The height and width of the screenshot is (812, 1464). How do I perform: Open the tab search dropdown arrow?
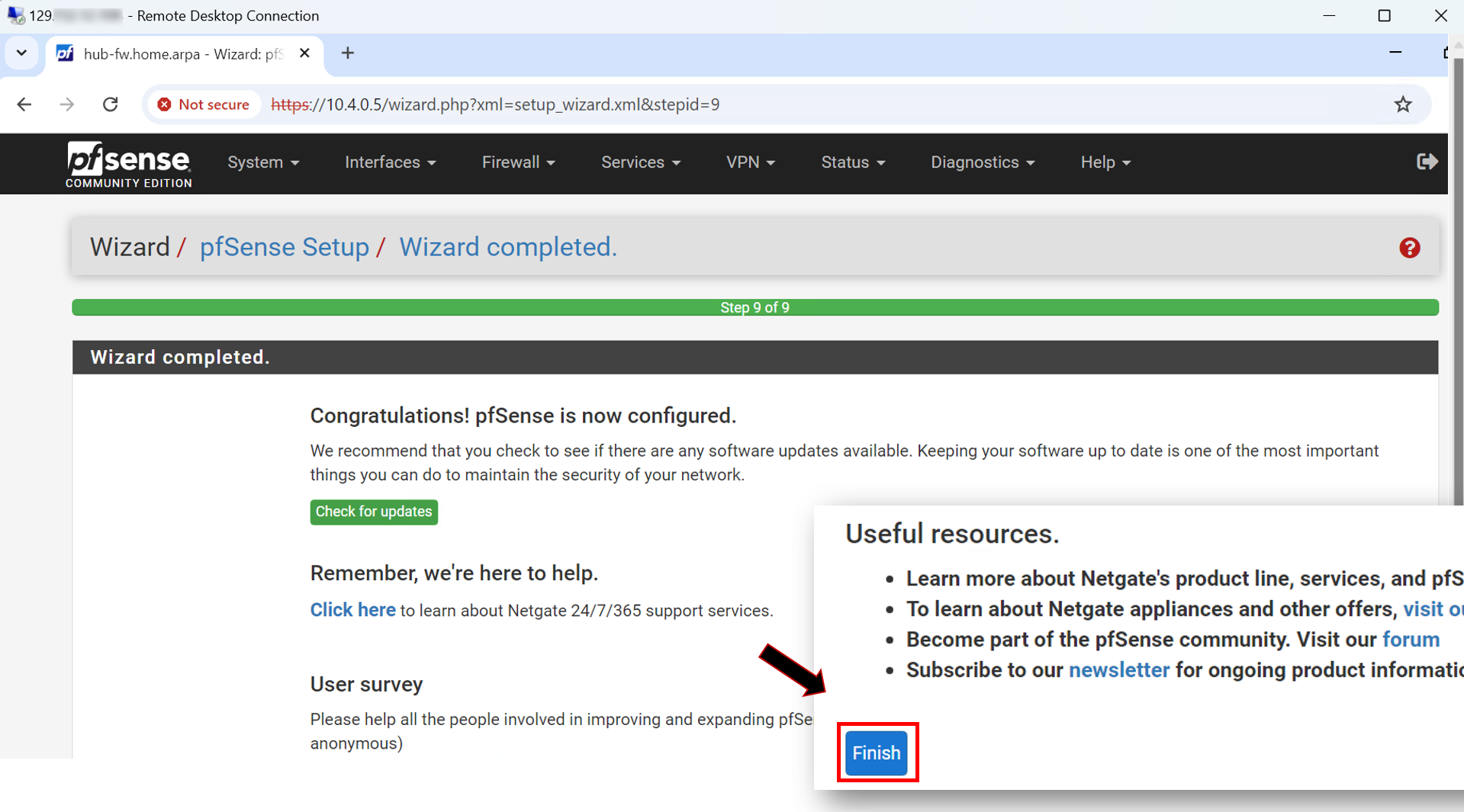[21, 53]
